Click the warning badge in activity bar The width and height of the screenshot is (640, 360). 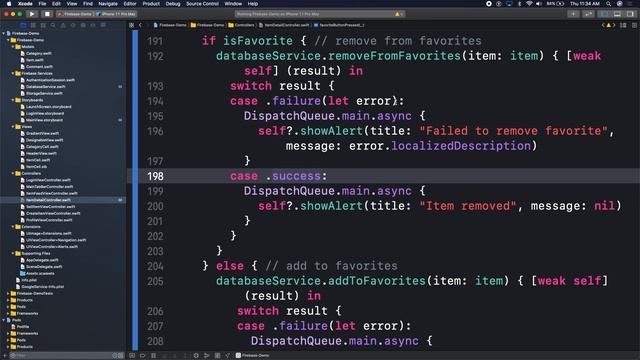[x=399, y=14]
